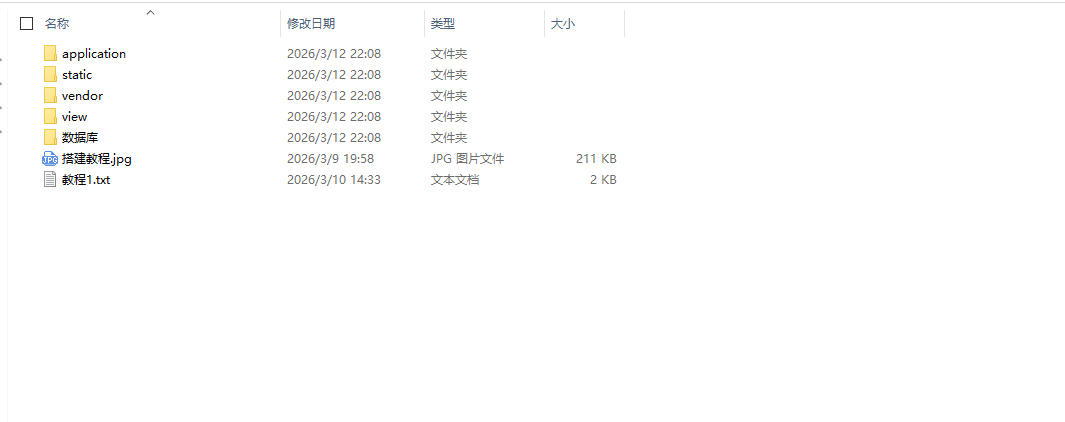1065x422 pixels.
Task: Click the 数据库 folder icon
Action: tap(50, 138)
